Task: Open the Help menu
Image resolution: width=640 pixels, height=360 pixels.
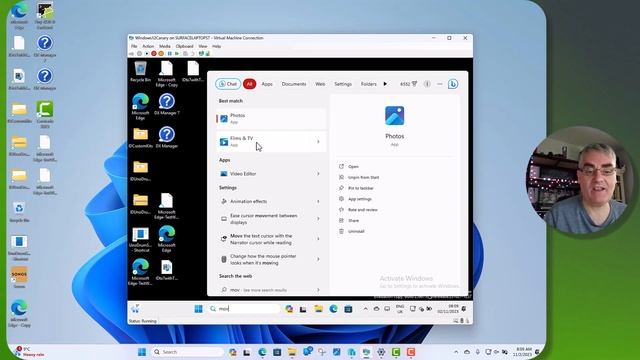Action: (216, 46)
